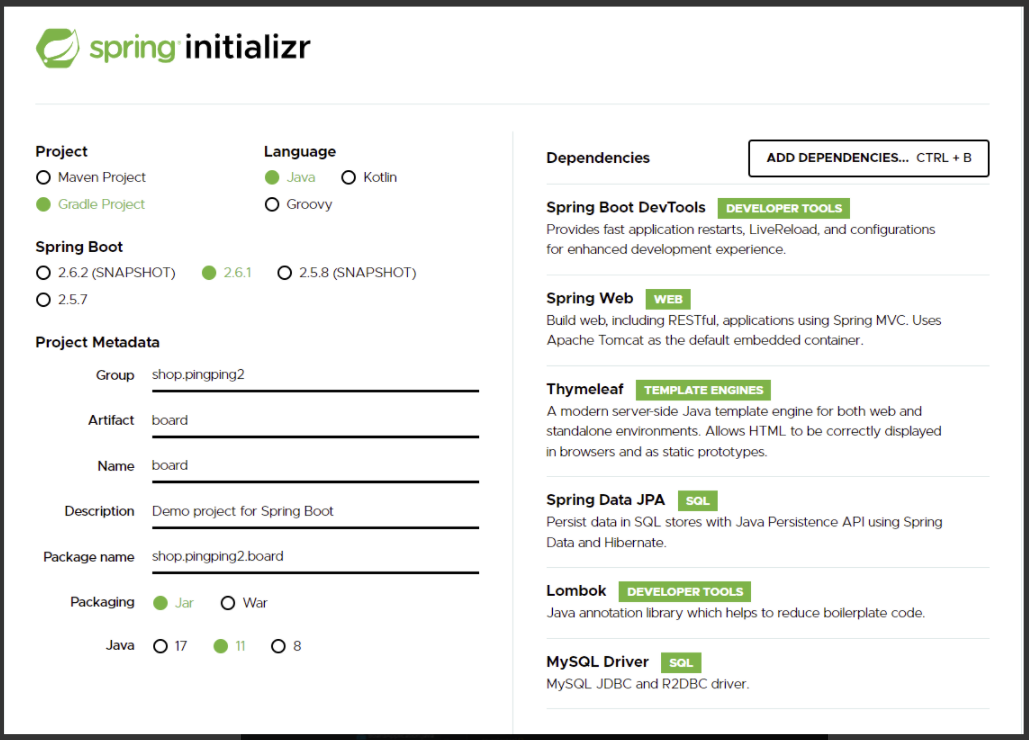Click the Project Metadata heading

97,342
